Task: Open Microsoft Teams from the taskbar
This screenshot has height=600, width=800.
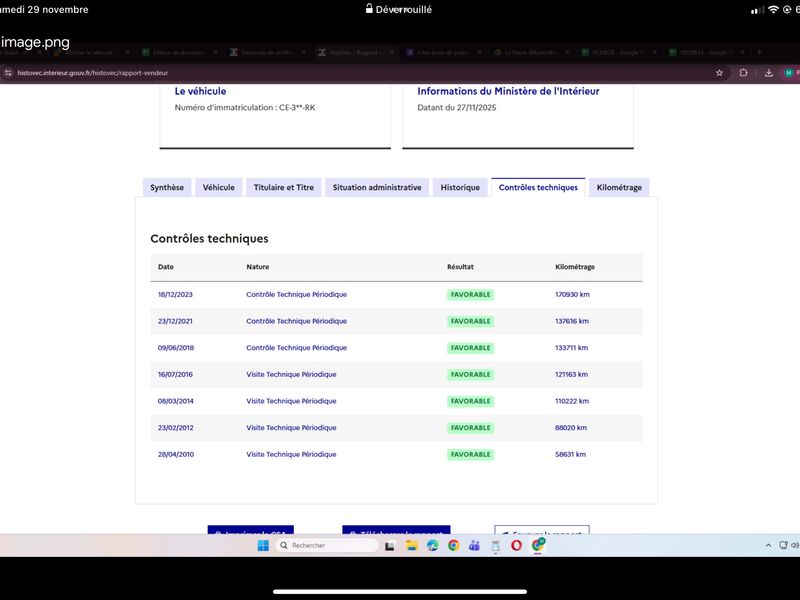Action: click(x=474, y=545)
